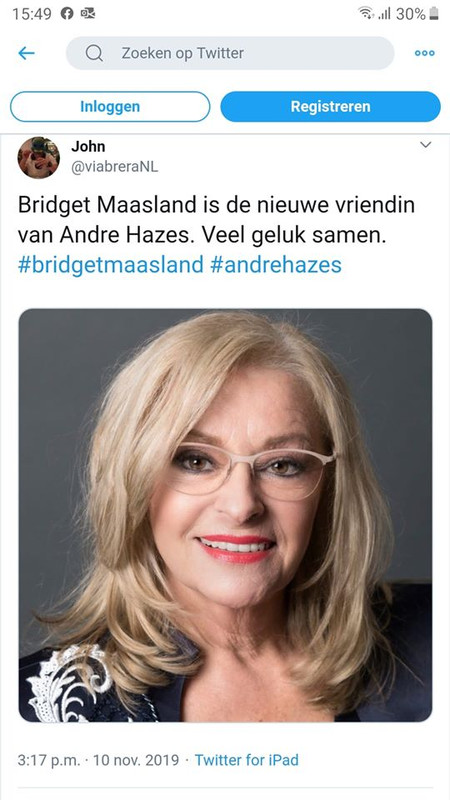This screenshot has width=450, height=800.
Task: Open the #bridgetmaasland hashtag
Action: pos(111,265)
